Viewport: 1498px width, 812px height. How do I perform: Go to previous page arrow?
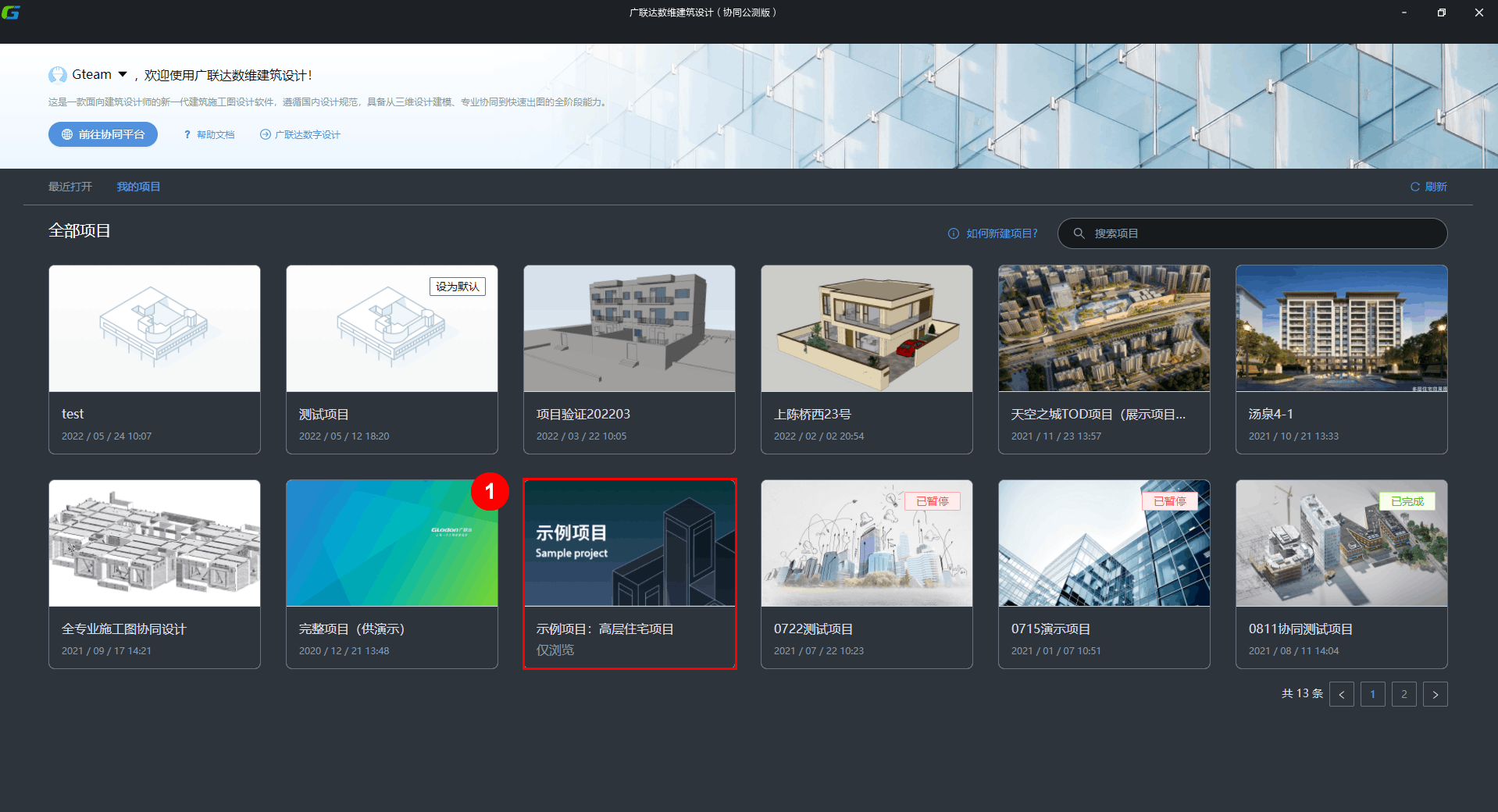pyautogui.click(x=1342, y=694)
